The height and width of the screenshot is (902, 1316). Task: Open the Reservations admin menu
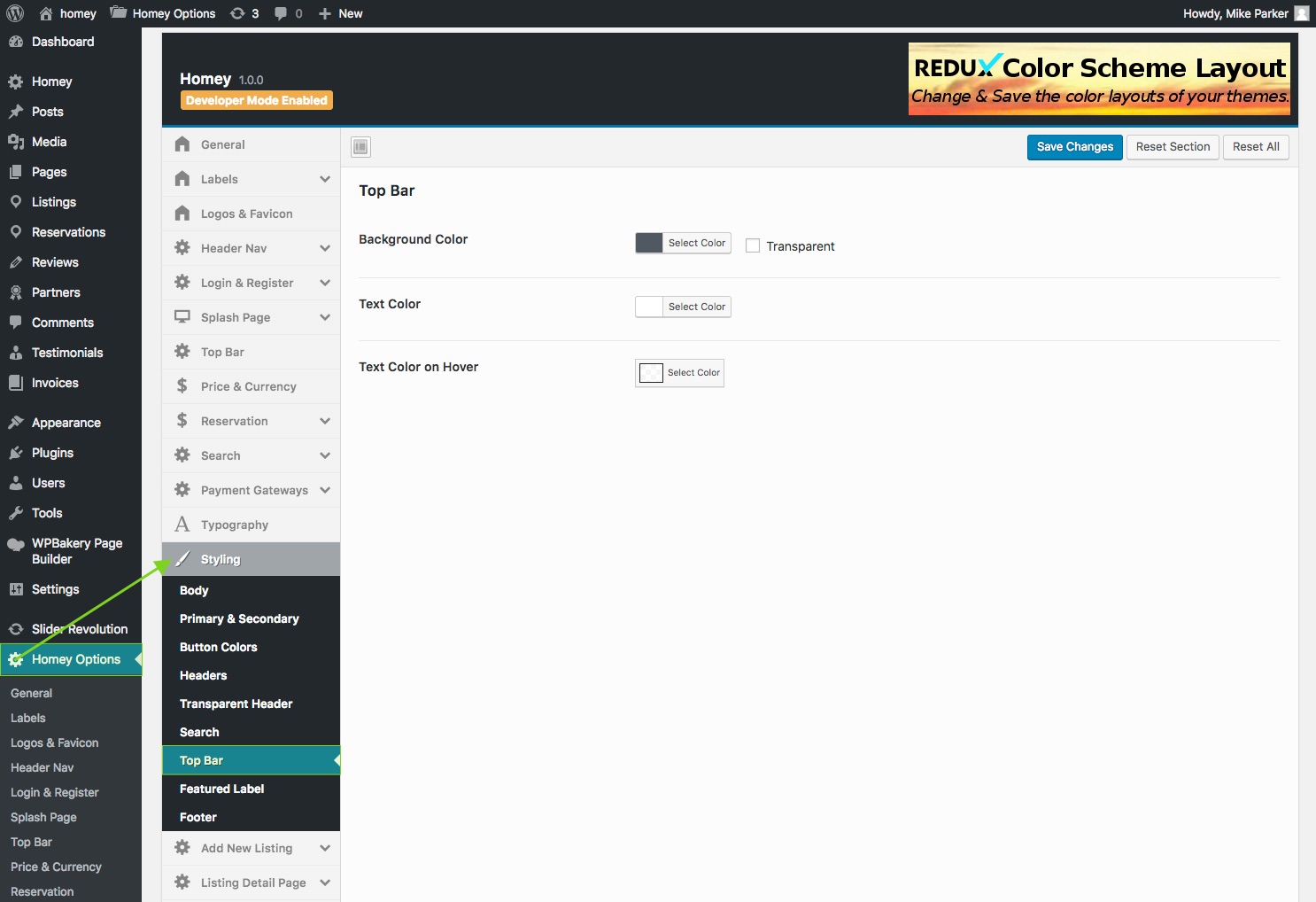(x=71, y=232)
